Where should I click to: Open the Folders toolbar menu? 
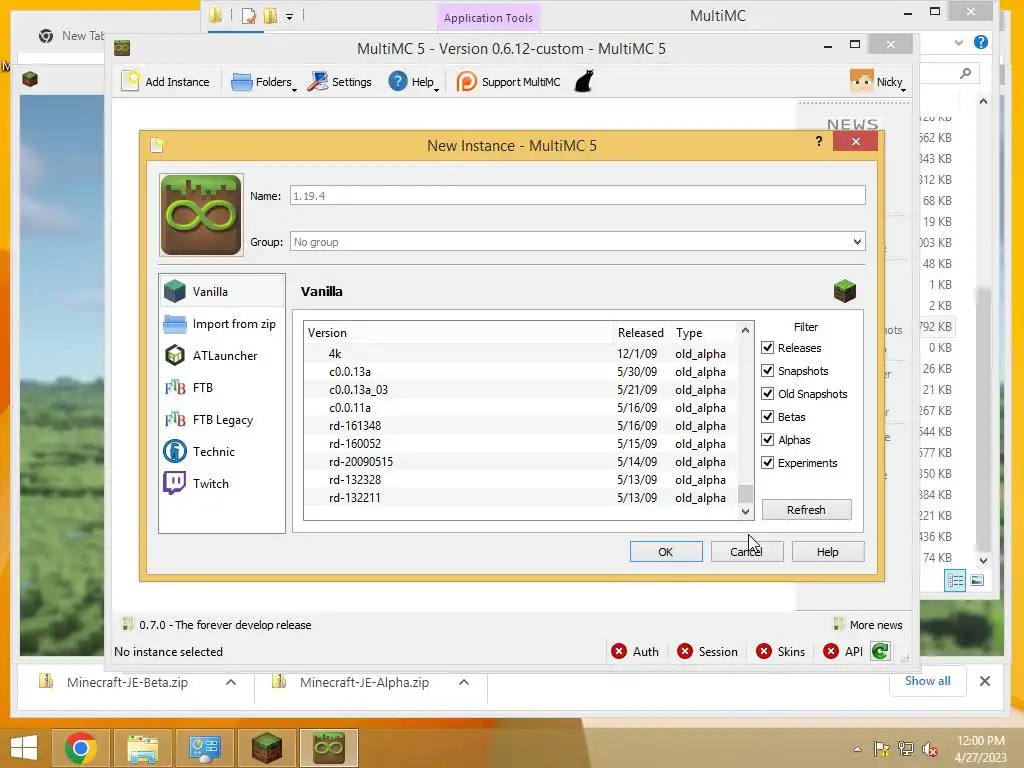click(x=264, y=82)
